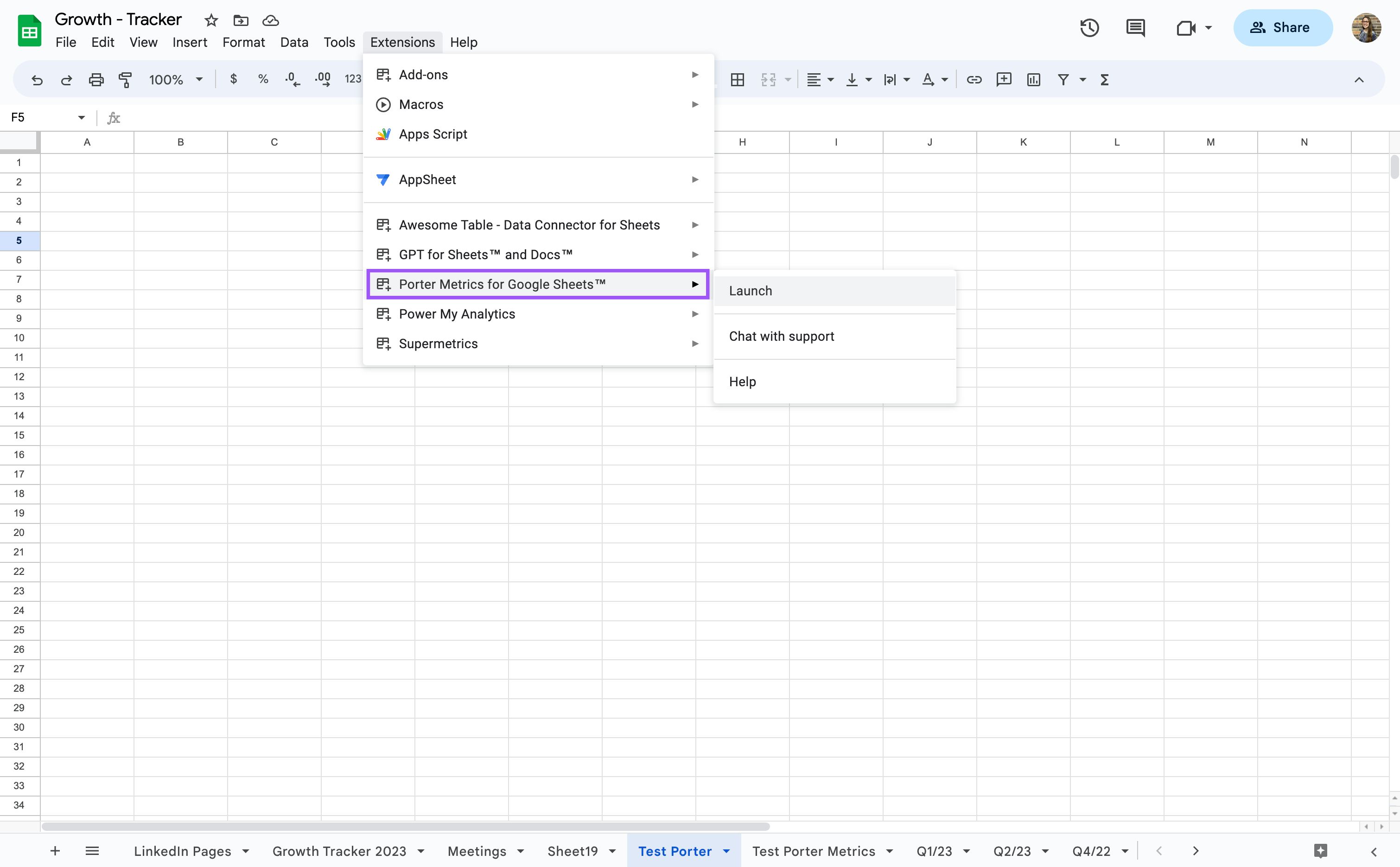1400x867 pixels.
Task: Click the Borders icon
Action: coord(738,80)
